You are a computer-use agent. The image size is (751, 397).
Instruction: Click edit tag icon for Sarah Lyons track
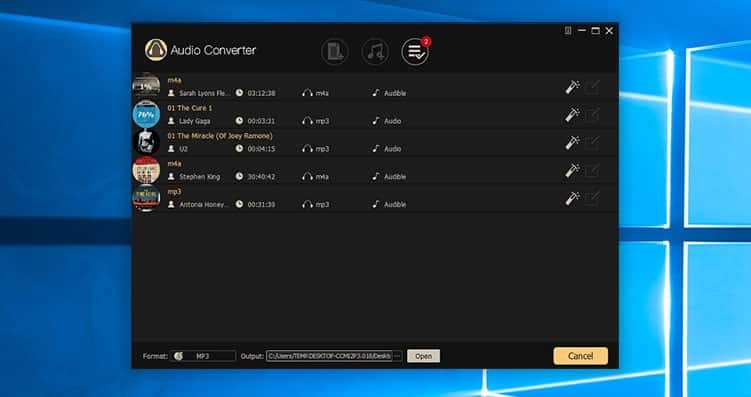pyautogui.click(x=592, y=87)
